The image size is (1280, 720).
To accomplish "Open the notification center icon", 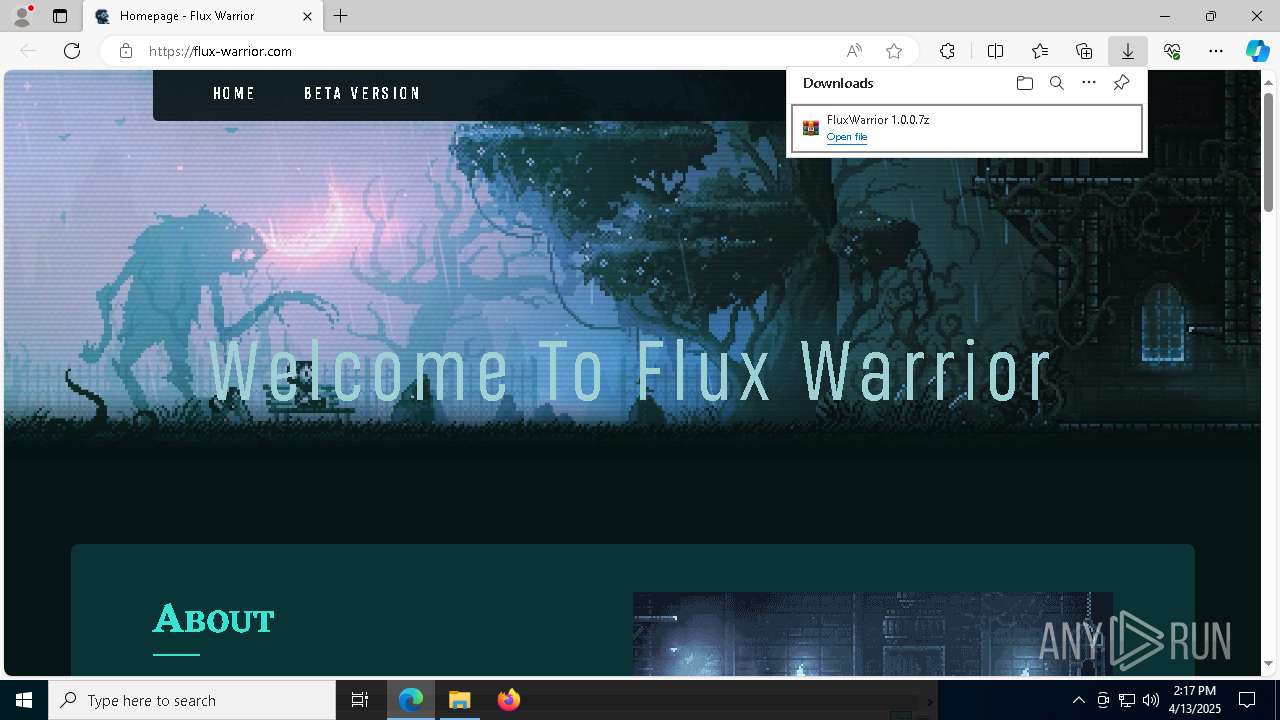I will (x=1247, y=700).
